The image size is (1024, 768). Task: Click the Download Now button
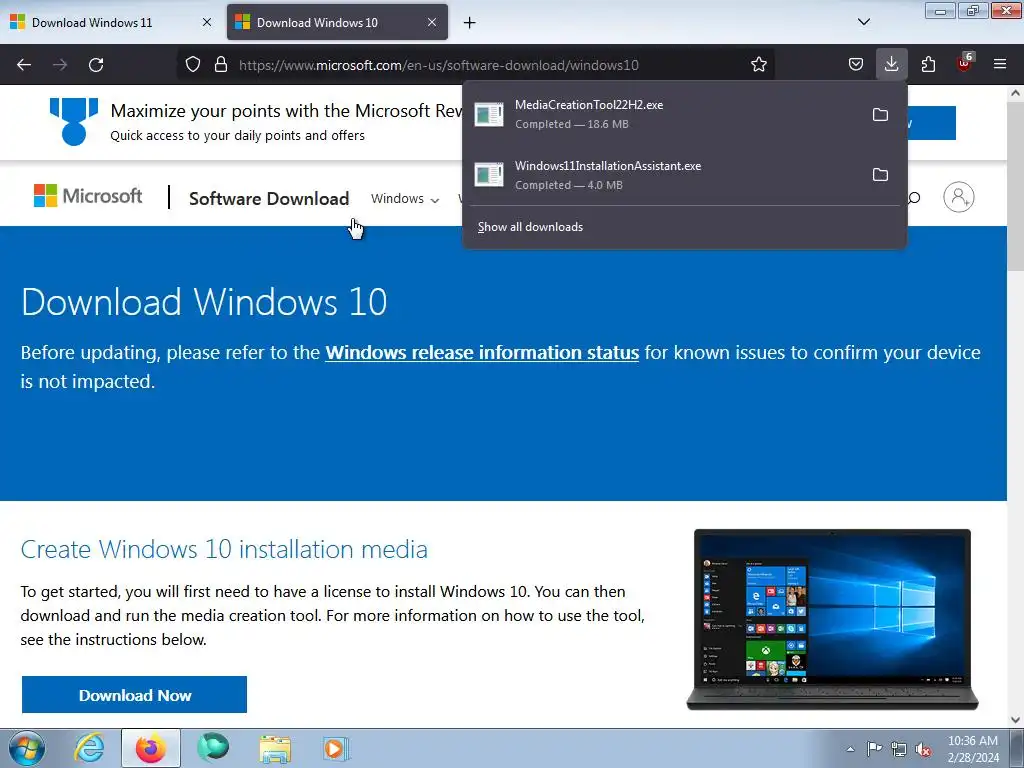click(x=135, y=695)
